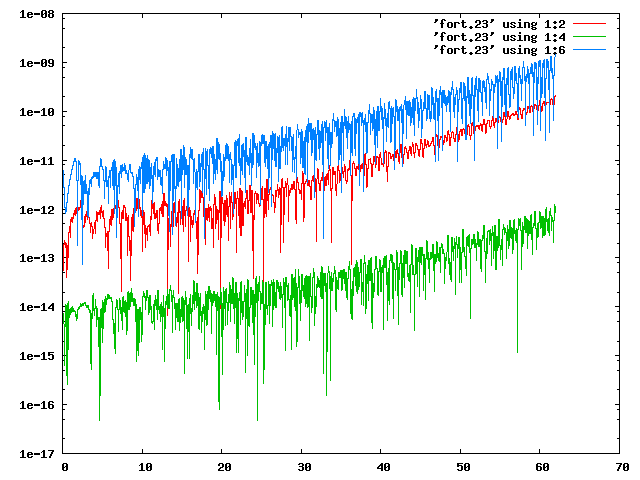Click y-axis label 1e-11
The width and height of the screenshot is (640, 480).
(x=37, y=161)
